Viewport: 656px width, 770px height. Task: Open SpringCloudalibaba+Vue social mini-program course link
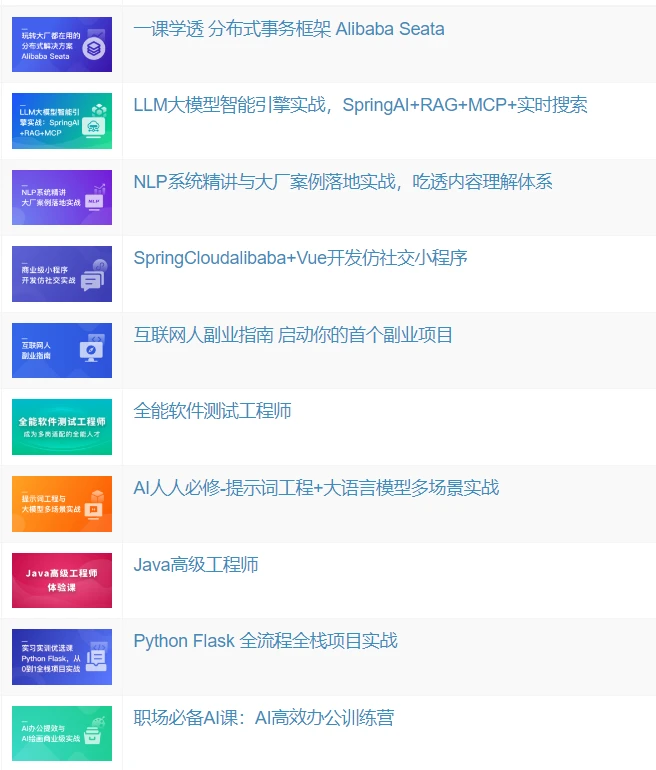click(300, 258)
